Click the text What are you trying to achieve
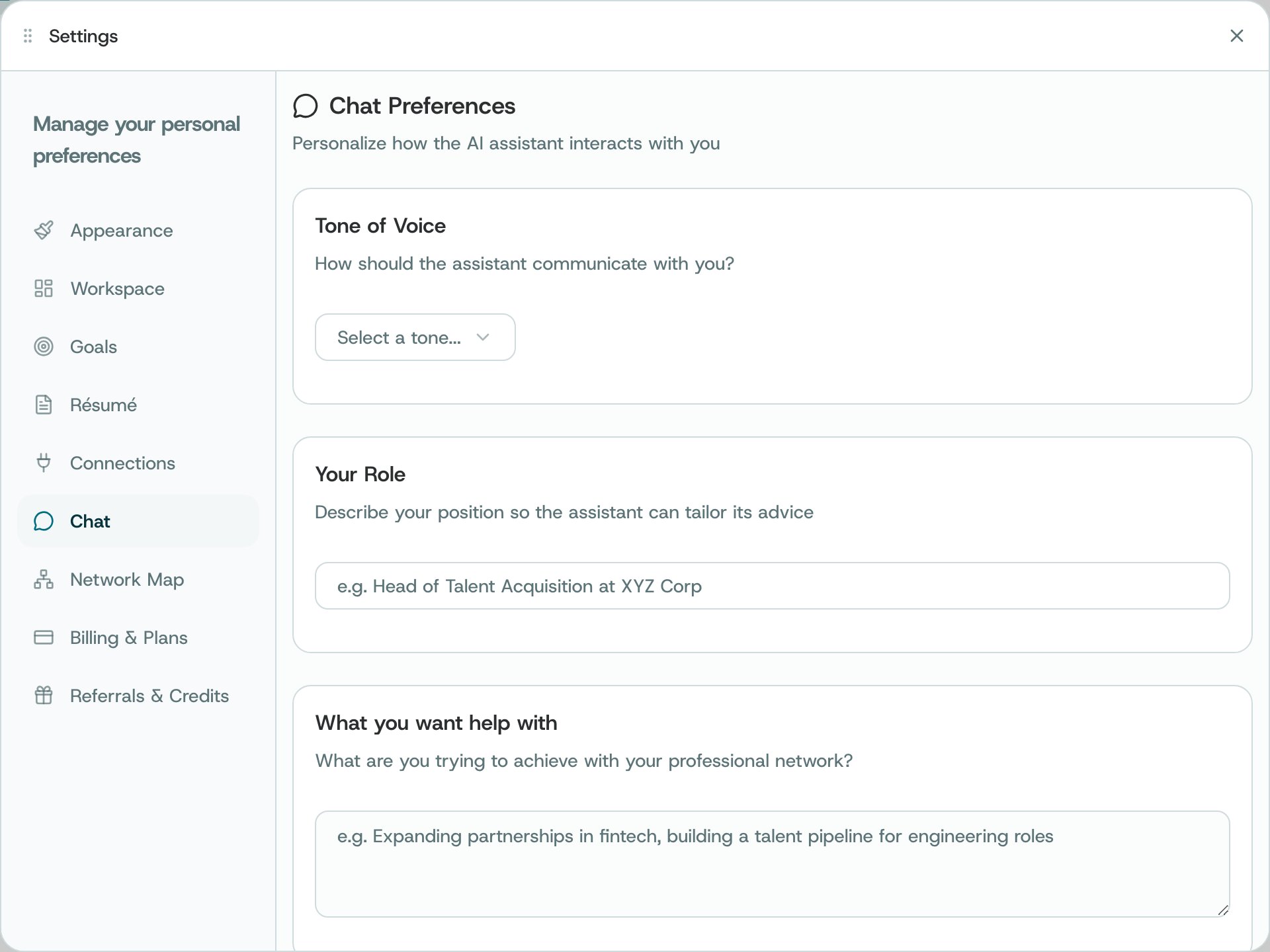This screenshot has width=1270, height=952. point(584,761)
